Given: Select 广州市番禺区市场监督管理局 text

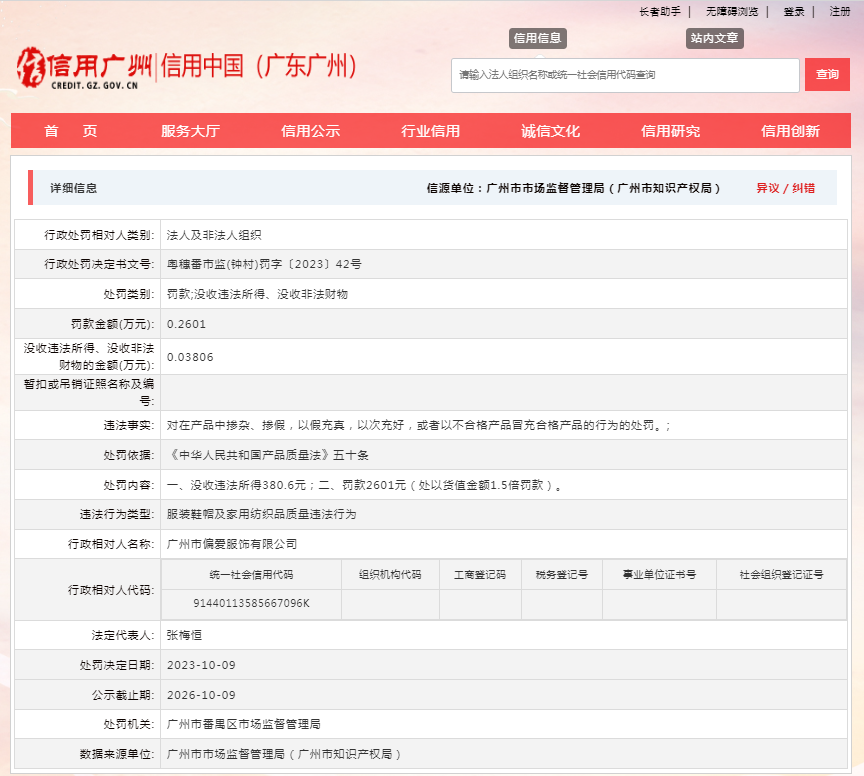Looking at the screenshot, I should tap(244, 724).
